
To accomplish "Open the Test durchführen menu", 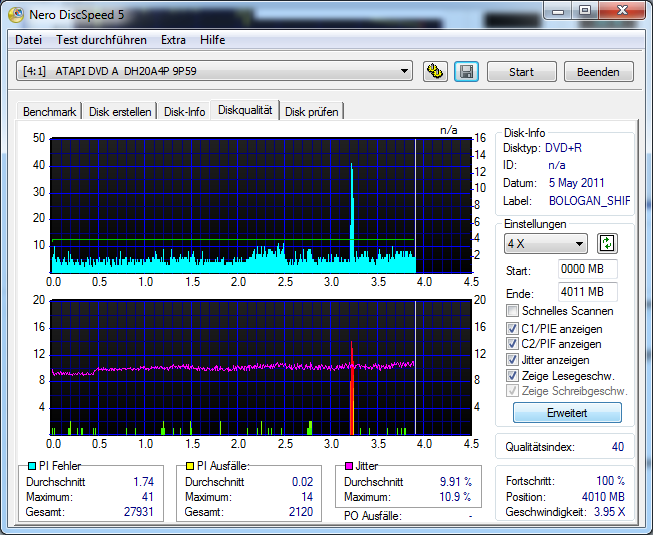I will pyautogui.click(x=101, y=40).
